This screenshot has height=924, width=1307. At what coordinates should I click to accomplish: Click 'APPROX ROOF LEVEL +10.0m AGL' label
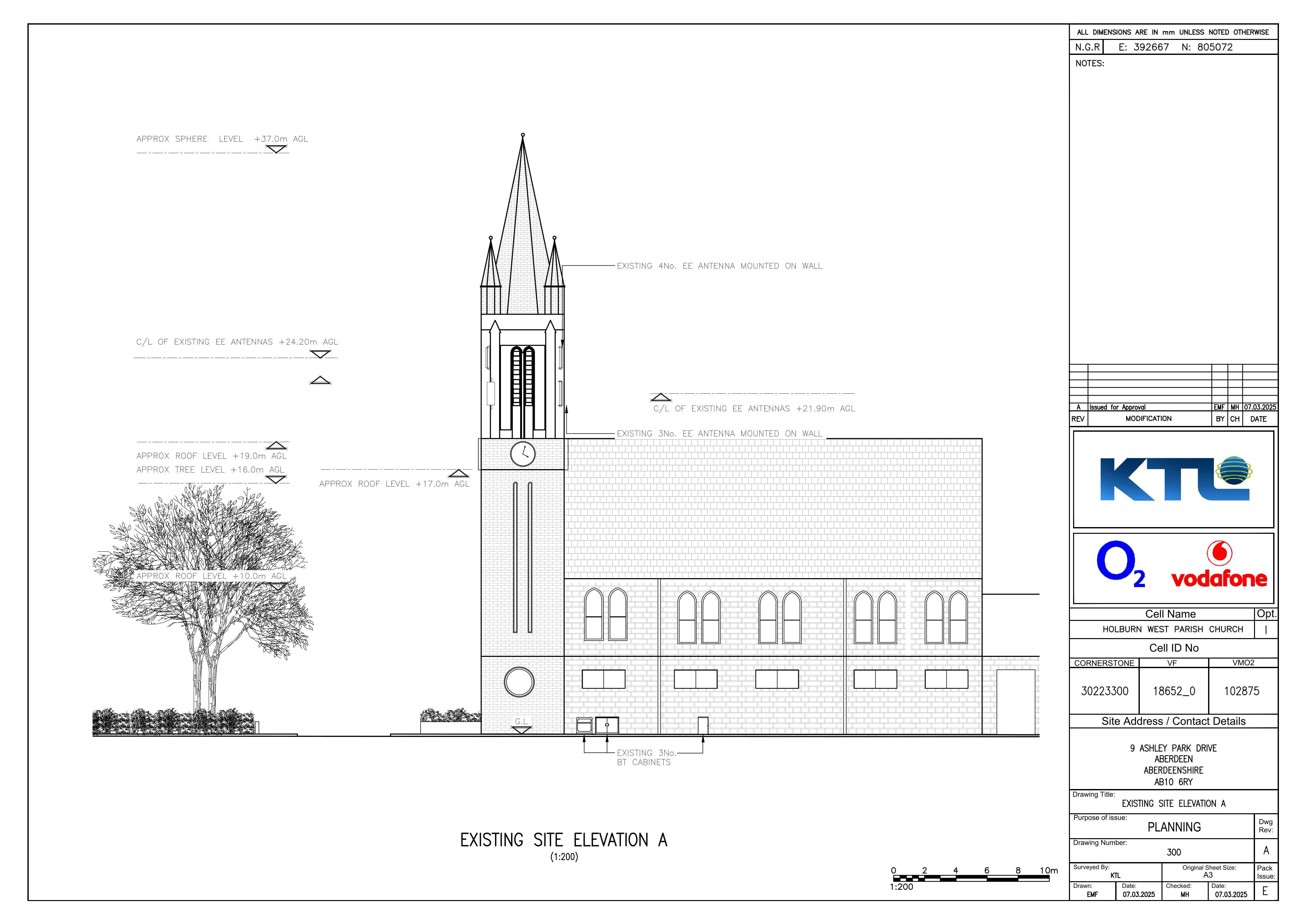pyautogui.click(x=211, y=576)
